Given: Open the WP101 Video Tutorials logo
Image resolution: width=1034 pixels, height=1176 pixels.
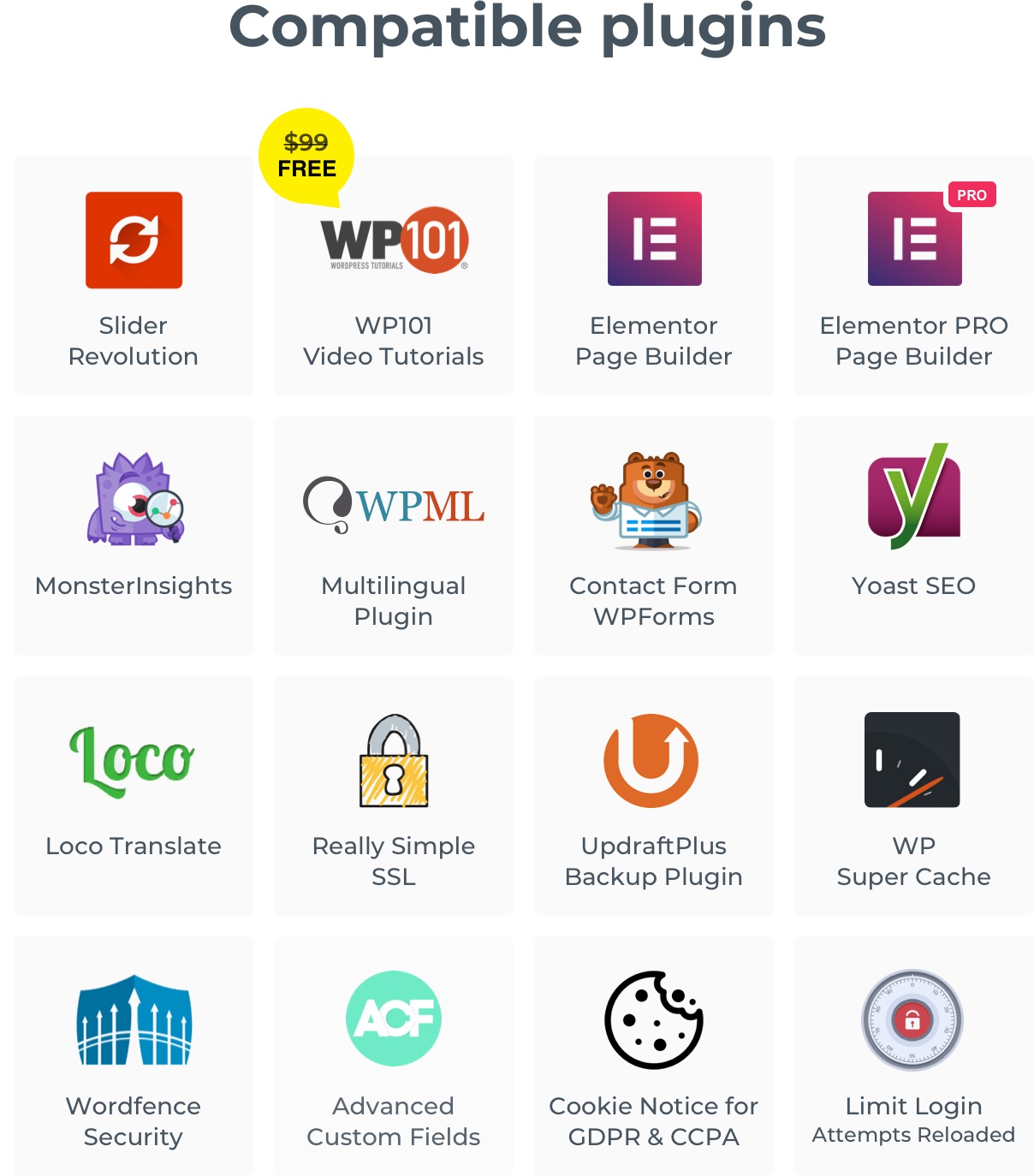Looking at the screenshot, I should pos(395,240).
